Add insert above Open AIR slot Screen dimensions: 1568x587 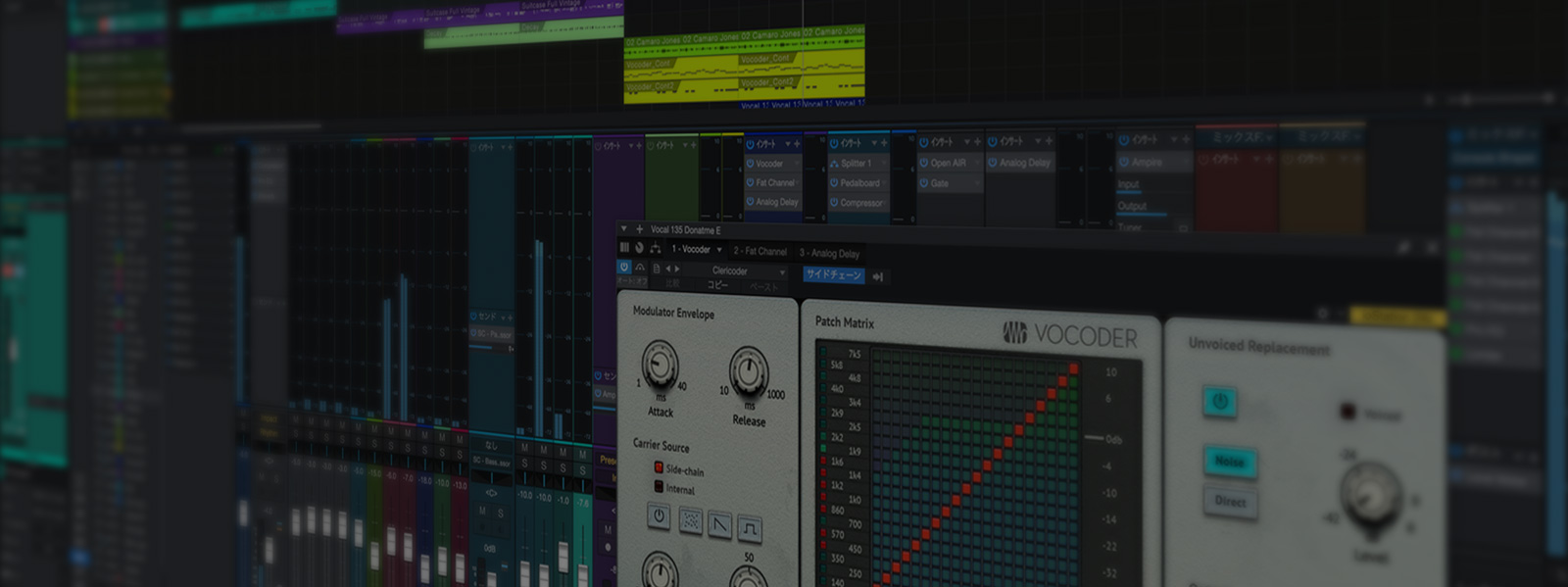[x=976, y=142]
